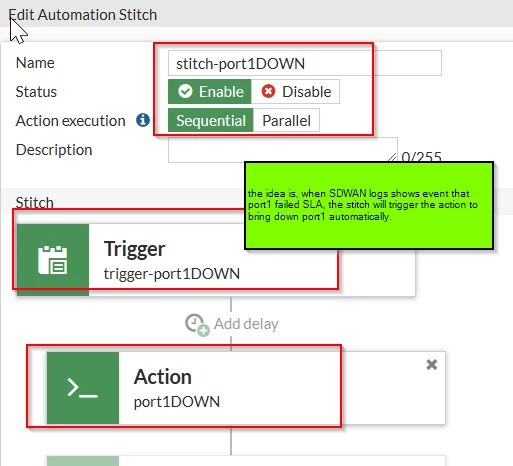Click the Action execution info icon

click(143, 120)
